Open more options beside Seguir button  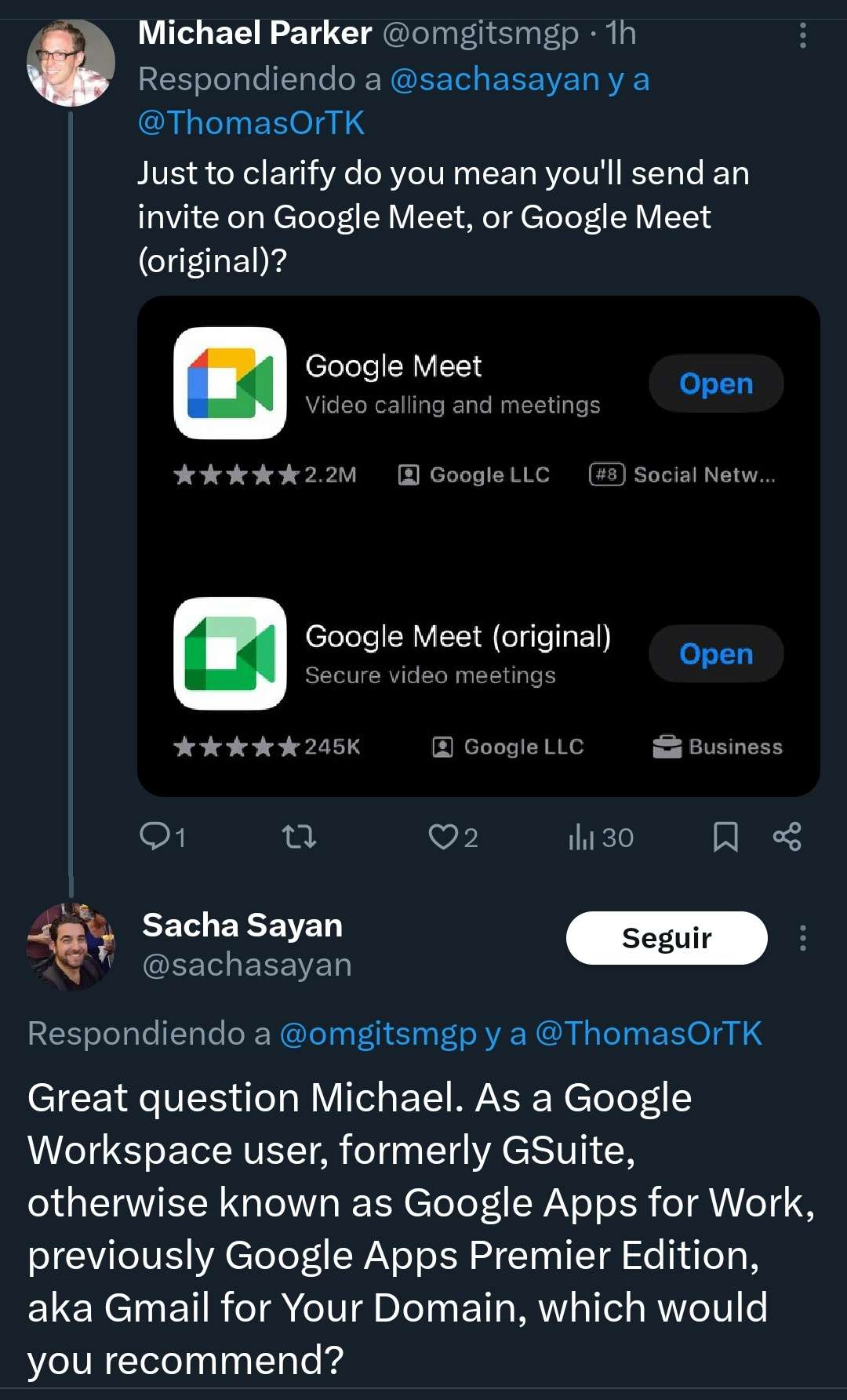tap(802, 938)
